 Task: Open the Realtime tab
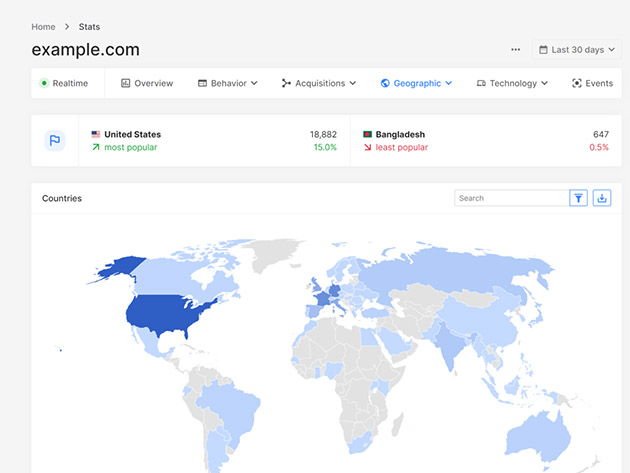pos(64,83)
